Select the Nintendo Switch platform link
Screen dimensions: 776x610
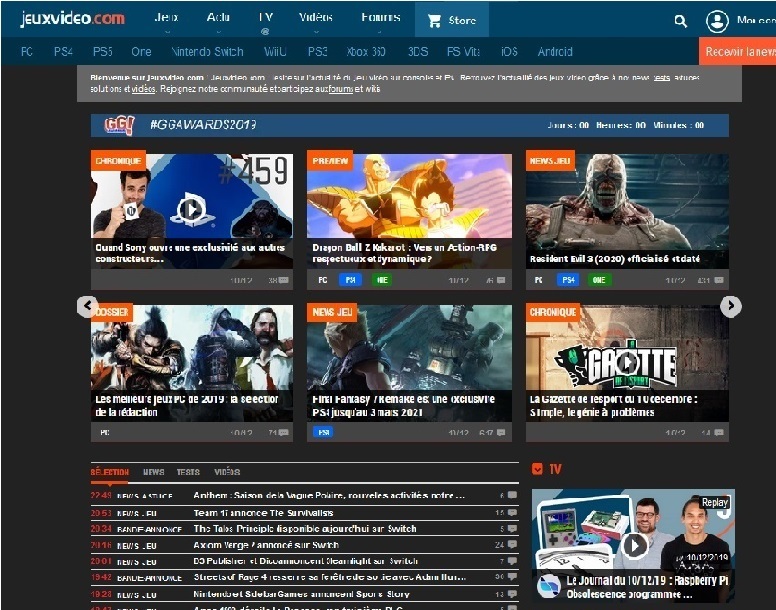point(207,51)
